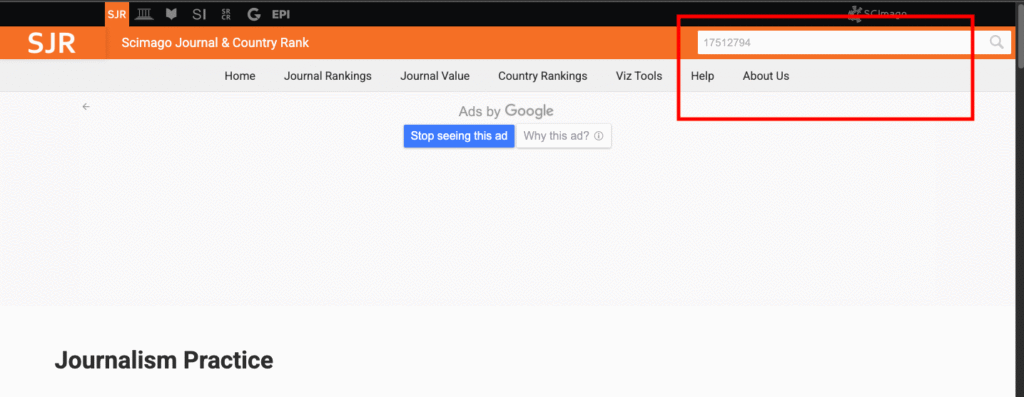Open the SRCR icon in top bar
1024x397 pixels.
(x=226, y=14)
